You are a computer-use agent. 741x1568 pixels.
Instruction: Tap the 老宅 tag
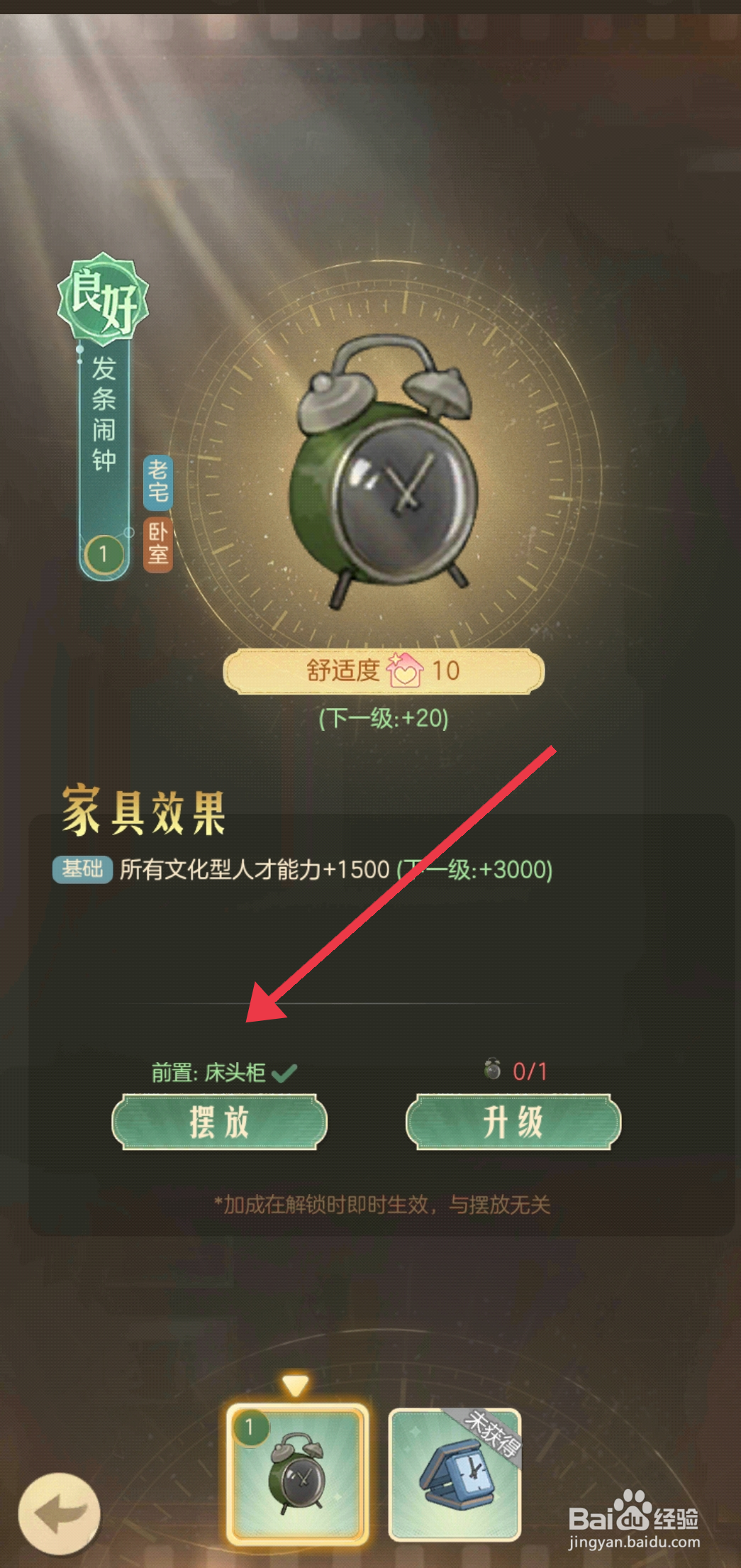pos(158,482)
